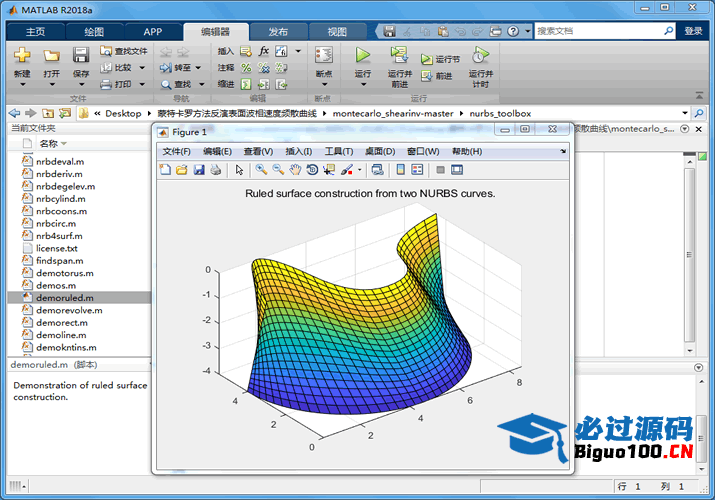Click Find Files (查找文件) in ribbon
Image resolution: width=715 pixels, height=500 pixels.
124,51
